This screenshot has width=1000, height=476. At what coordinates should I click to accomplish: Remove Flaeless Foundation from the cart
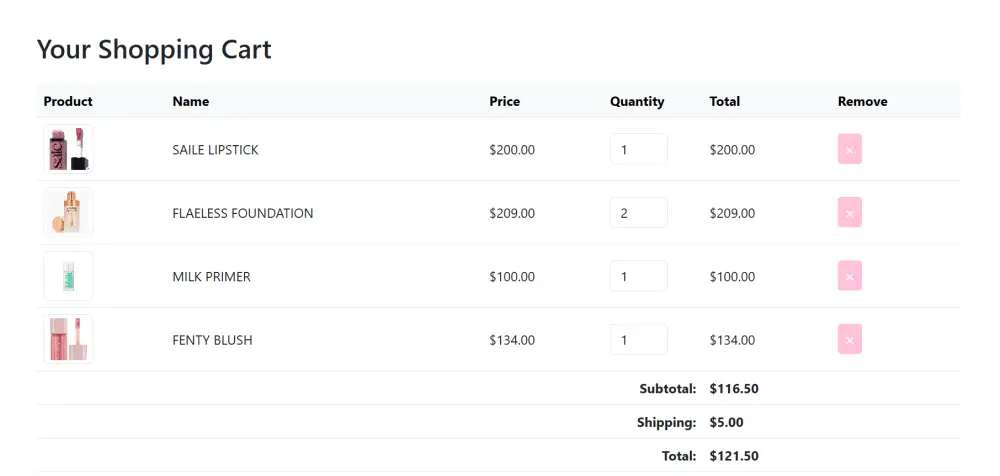click(849, 213)
